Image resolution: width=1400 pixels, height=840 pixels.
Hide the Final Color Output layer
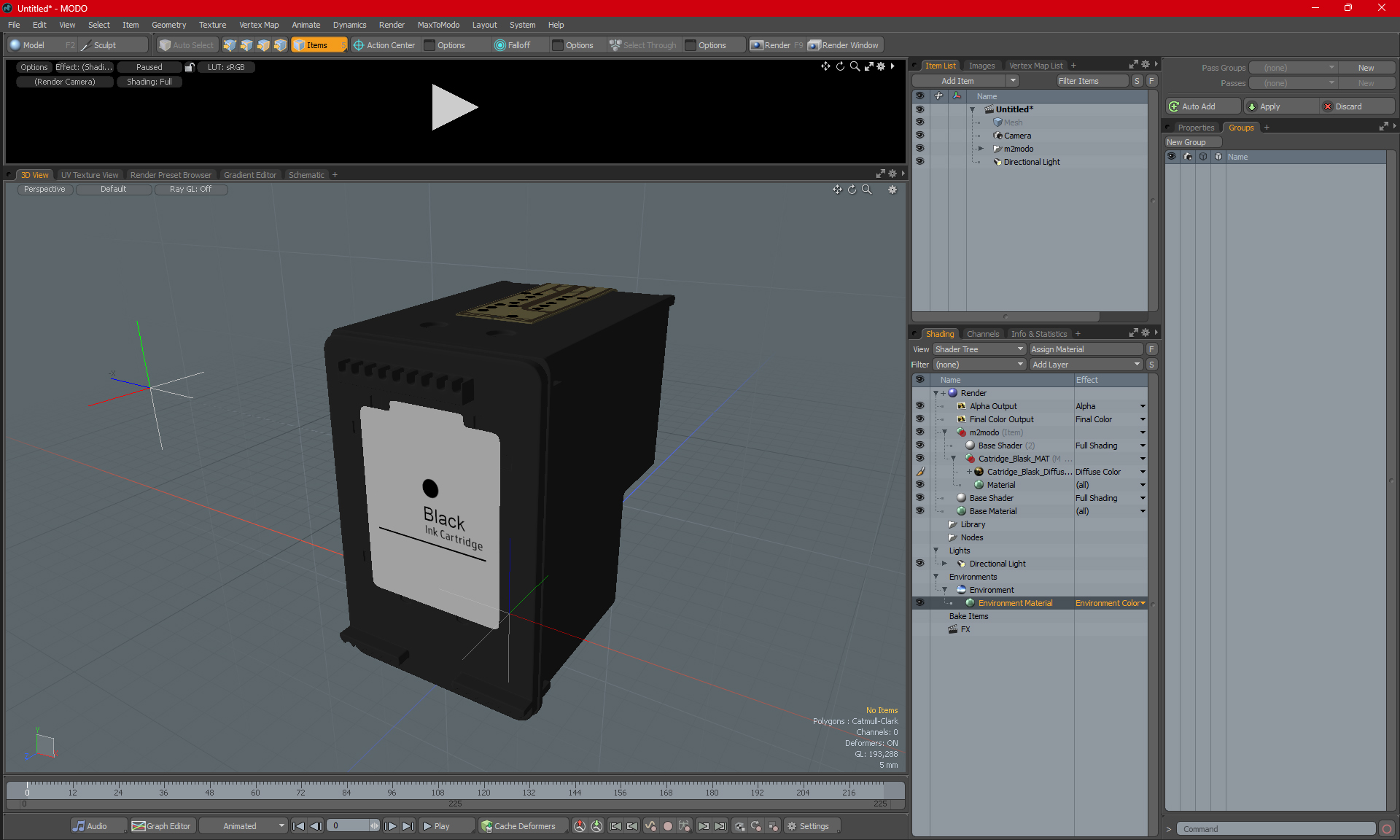919,419
